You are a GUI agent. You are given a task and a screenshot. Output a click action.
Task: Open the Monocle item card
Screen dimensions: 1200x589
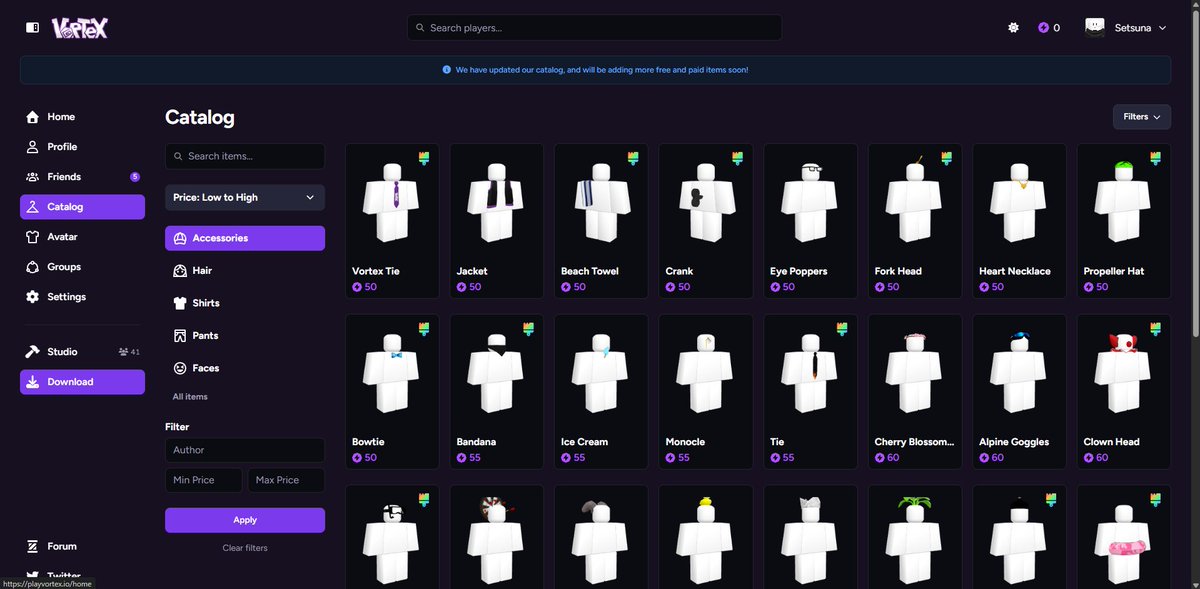click(706, 392)
